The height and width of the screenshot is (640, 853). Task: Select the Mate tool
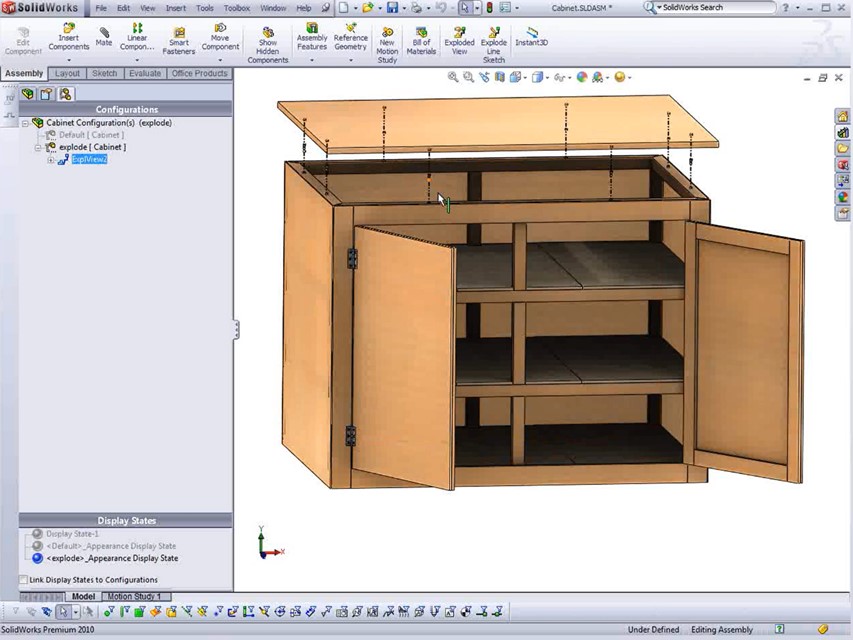tap(104, 36)
